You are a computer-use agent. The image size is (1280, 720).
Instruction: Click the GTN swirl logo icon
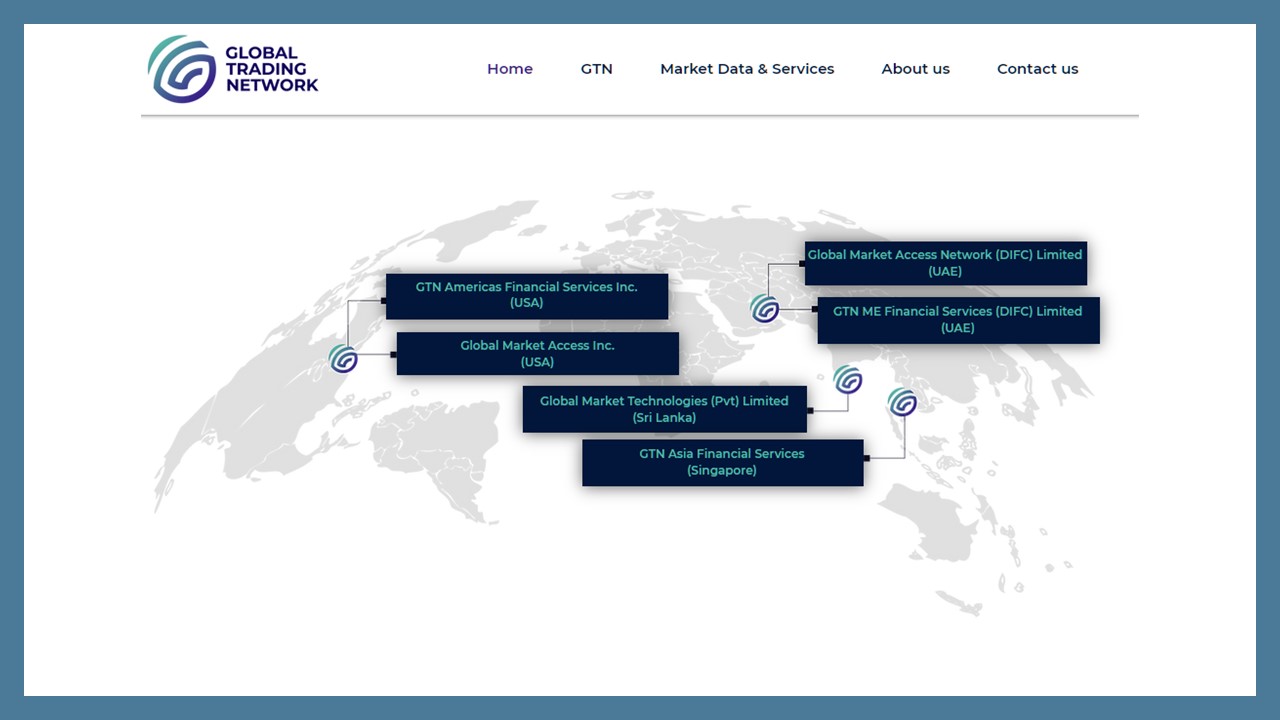(x=182, y=69)
